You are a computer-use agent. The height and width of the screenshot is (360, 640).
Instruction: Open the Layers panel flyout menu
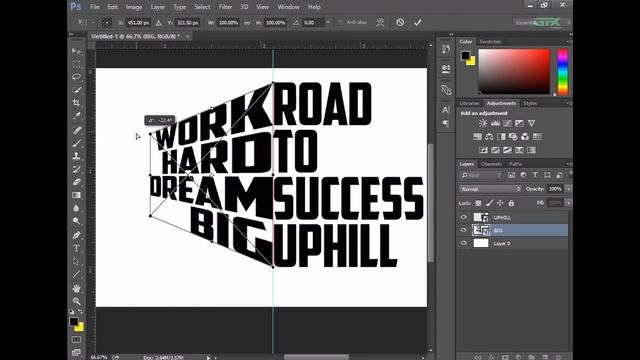point(569,164)
